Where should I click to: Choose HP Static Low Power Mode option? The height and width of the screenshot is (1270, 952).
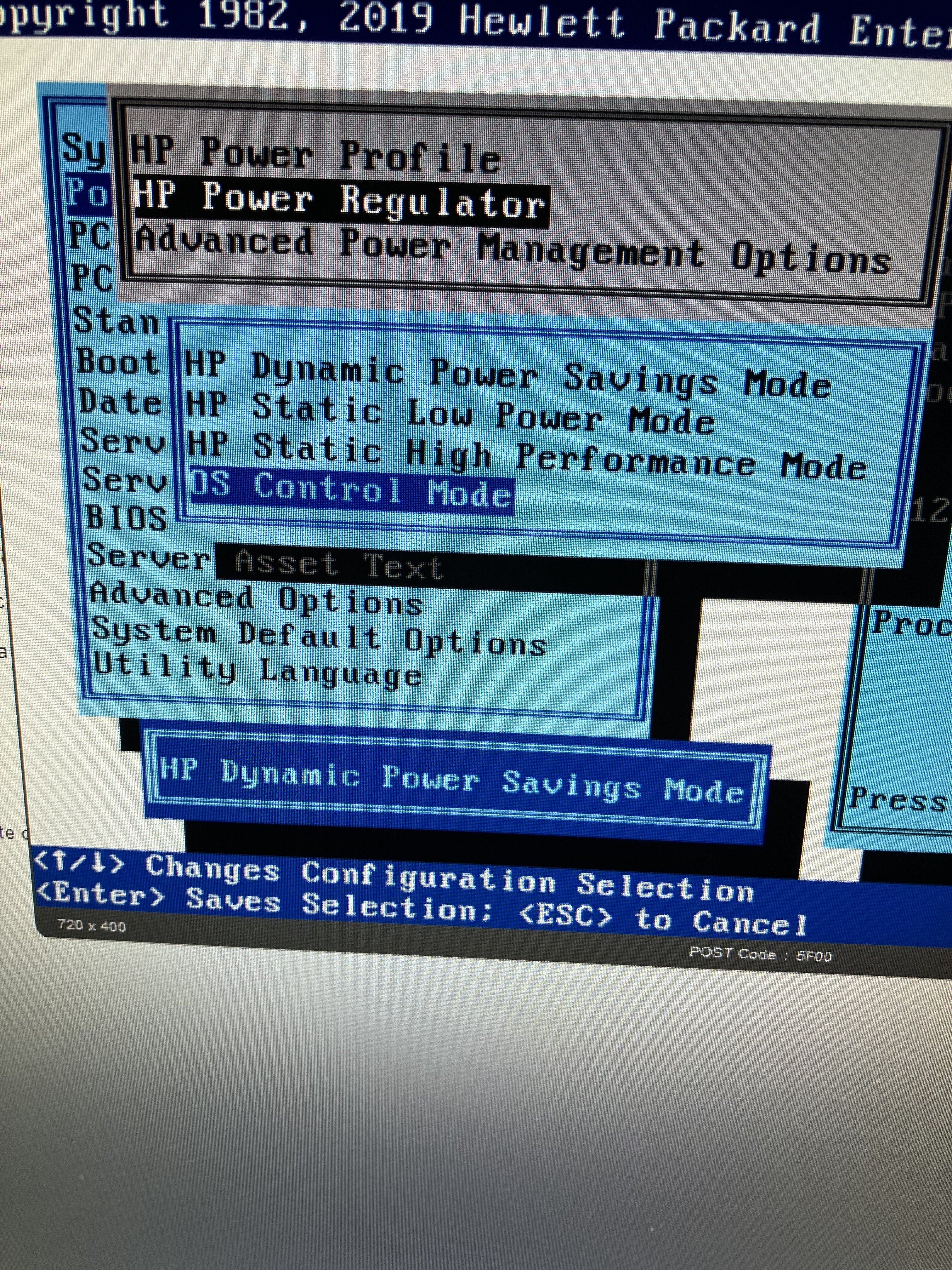[450, 415]
